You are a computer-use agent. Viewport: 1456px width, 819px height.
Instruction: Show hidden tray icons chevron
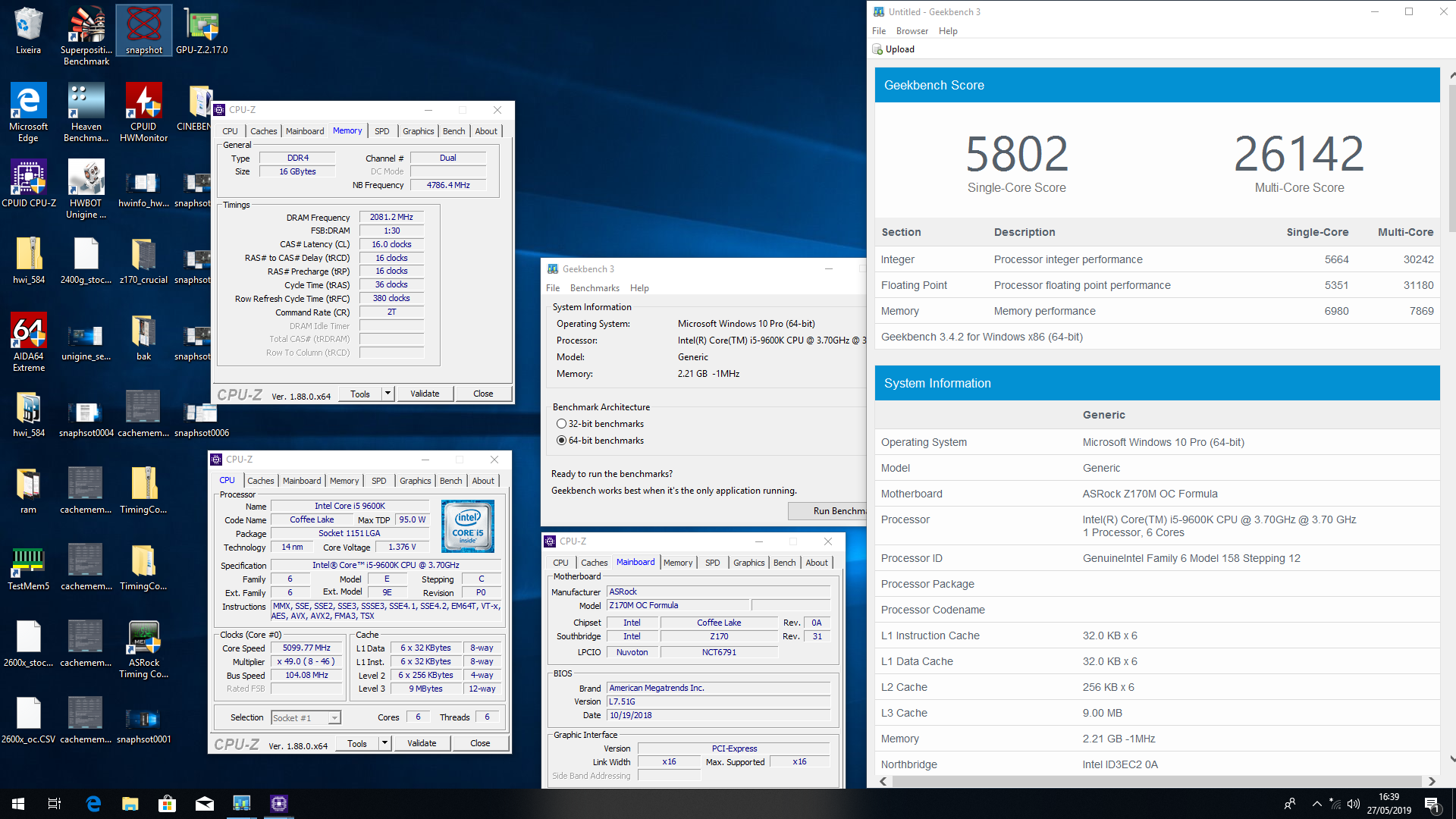[x=1317, y=804]
